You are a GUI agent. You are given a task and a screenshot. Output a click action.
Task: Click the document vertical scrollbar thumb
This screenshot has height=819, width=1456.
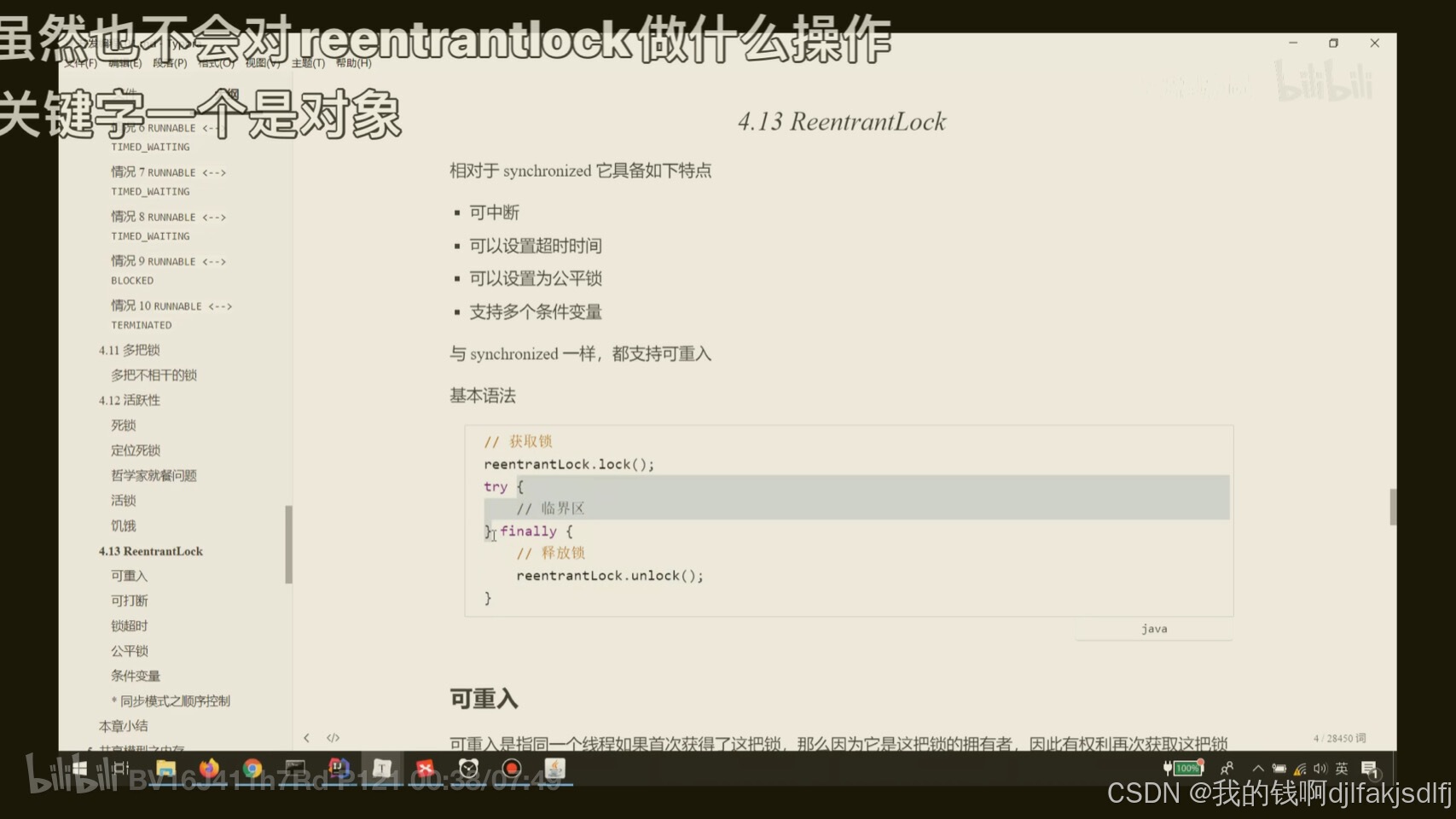pyautogui.click(x=1393, y=507)
